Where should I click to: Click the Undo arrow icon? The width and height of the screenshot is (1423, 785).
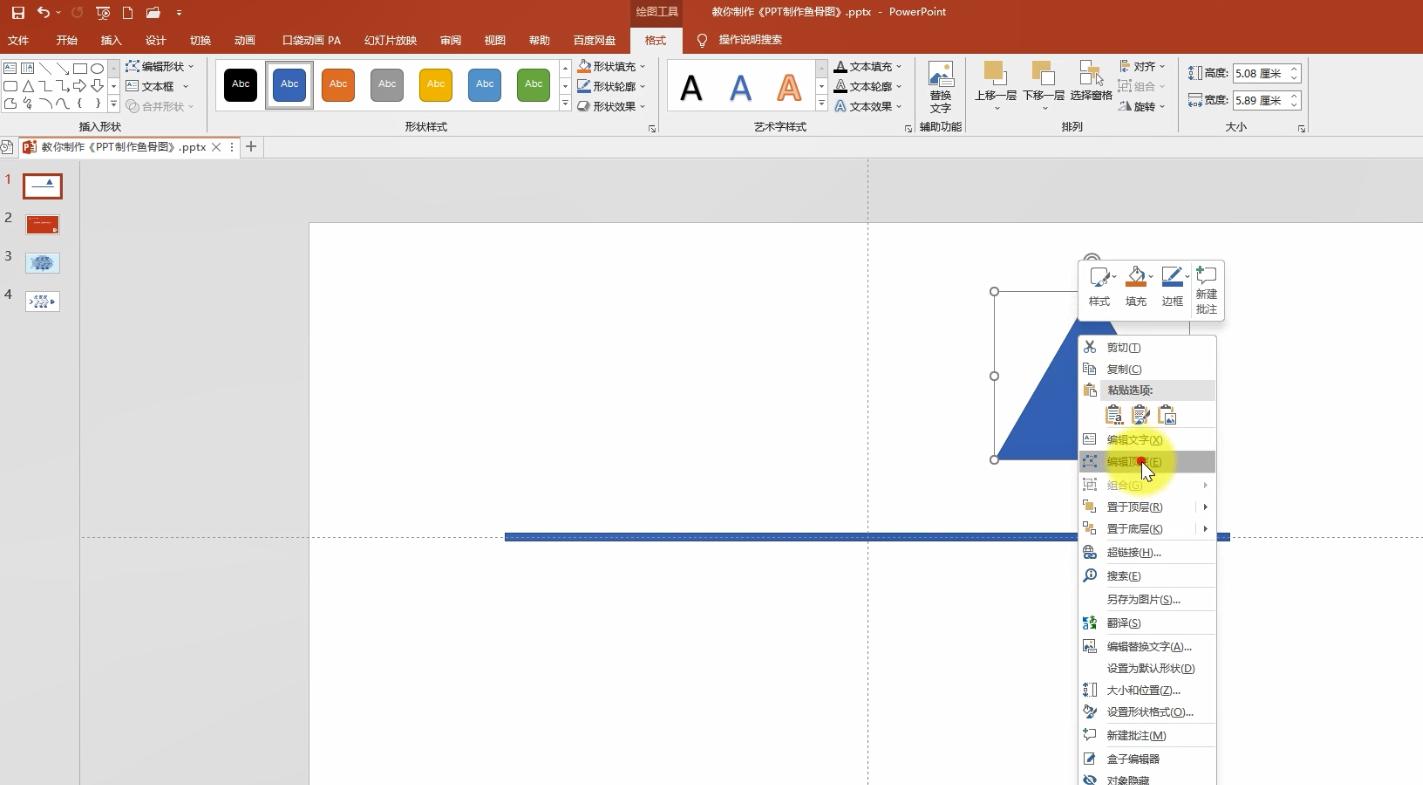[43, 13]
